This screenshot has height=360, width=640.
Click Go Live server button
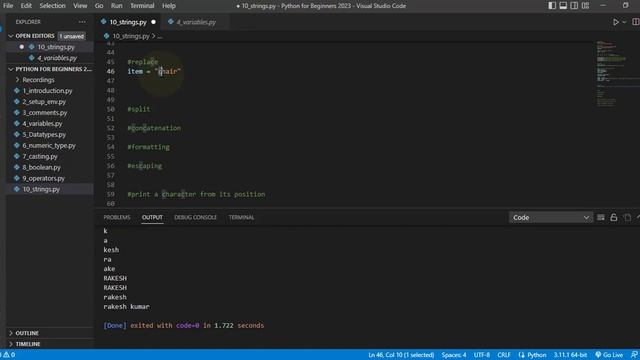pos(609,355)
